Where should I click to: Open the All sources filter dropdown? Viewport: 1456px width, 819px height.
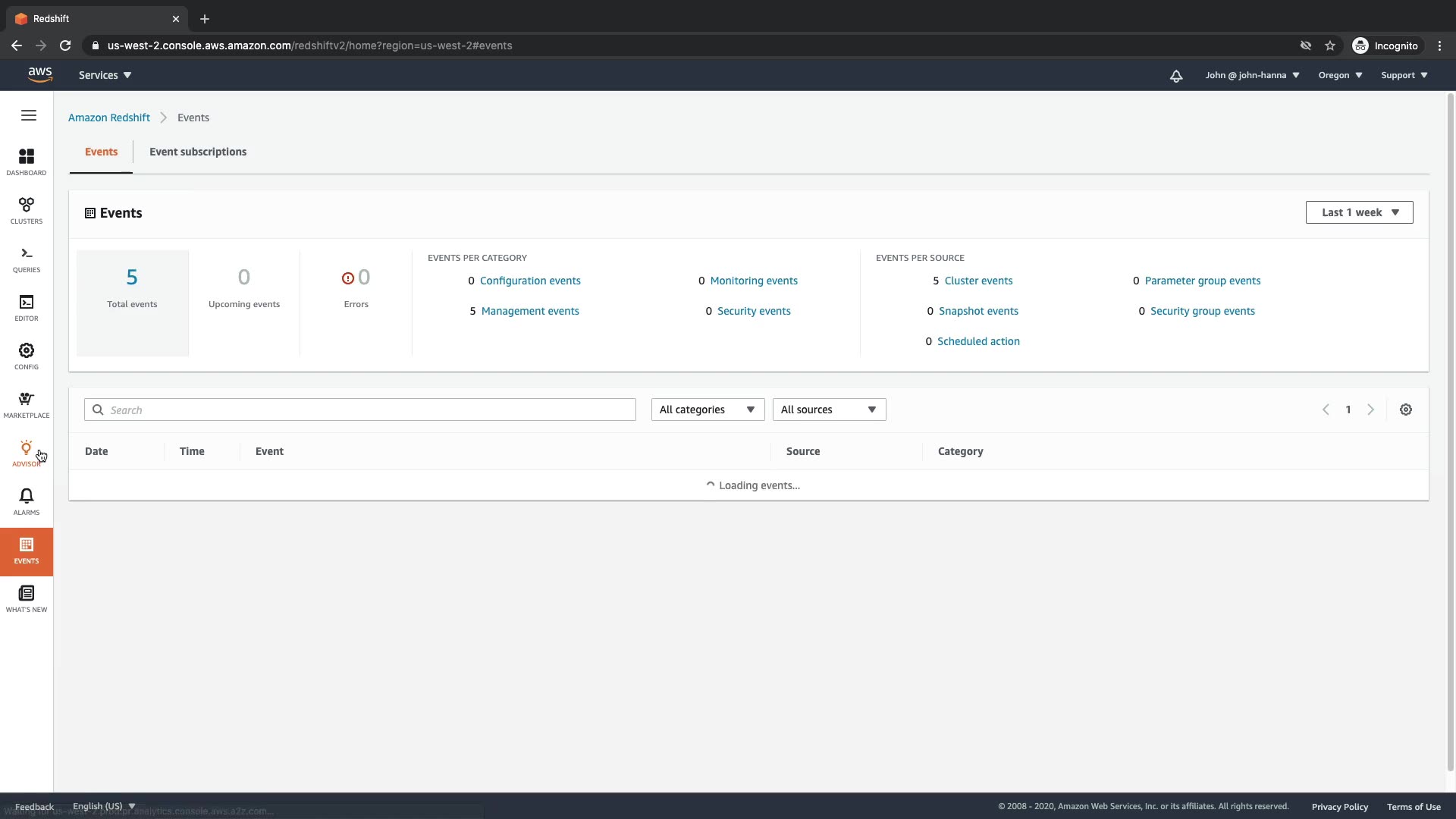pyautogui.click(x=828, y=409)
